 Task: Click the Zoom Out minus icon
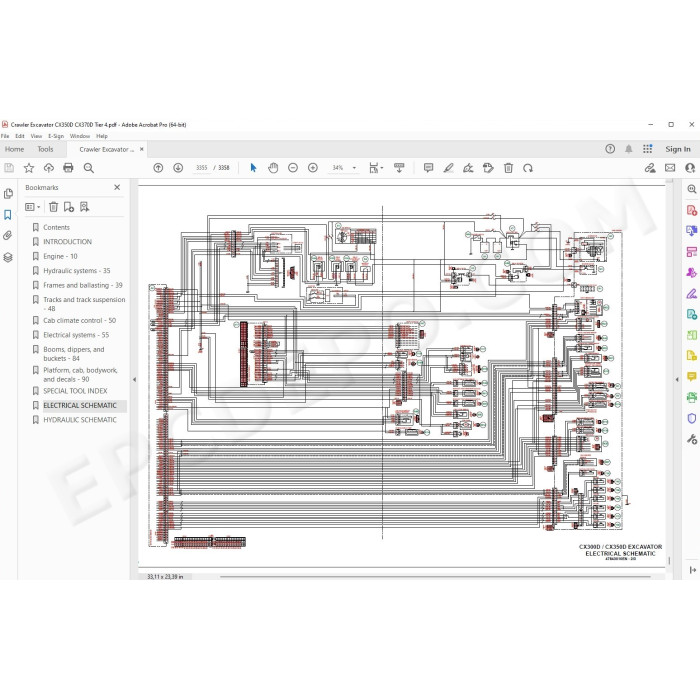[293, 168]
